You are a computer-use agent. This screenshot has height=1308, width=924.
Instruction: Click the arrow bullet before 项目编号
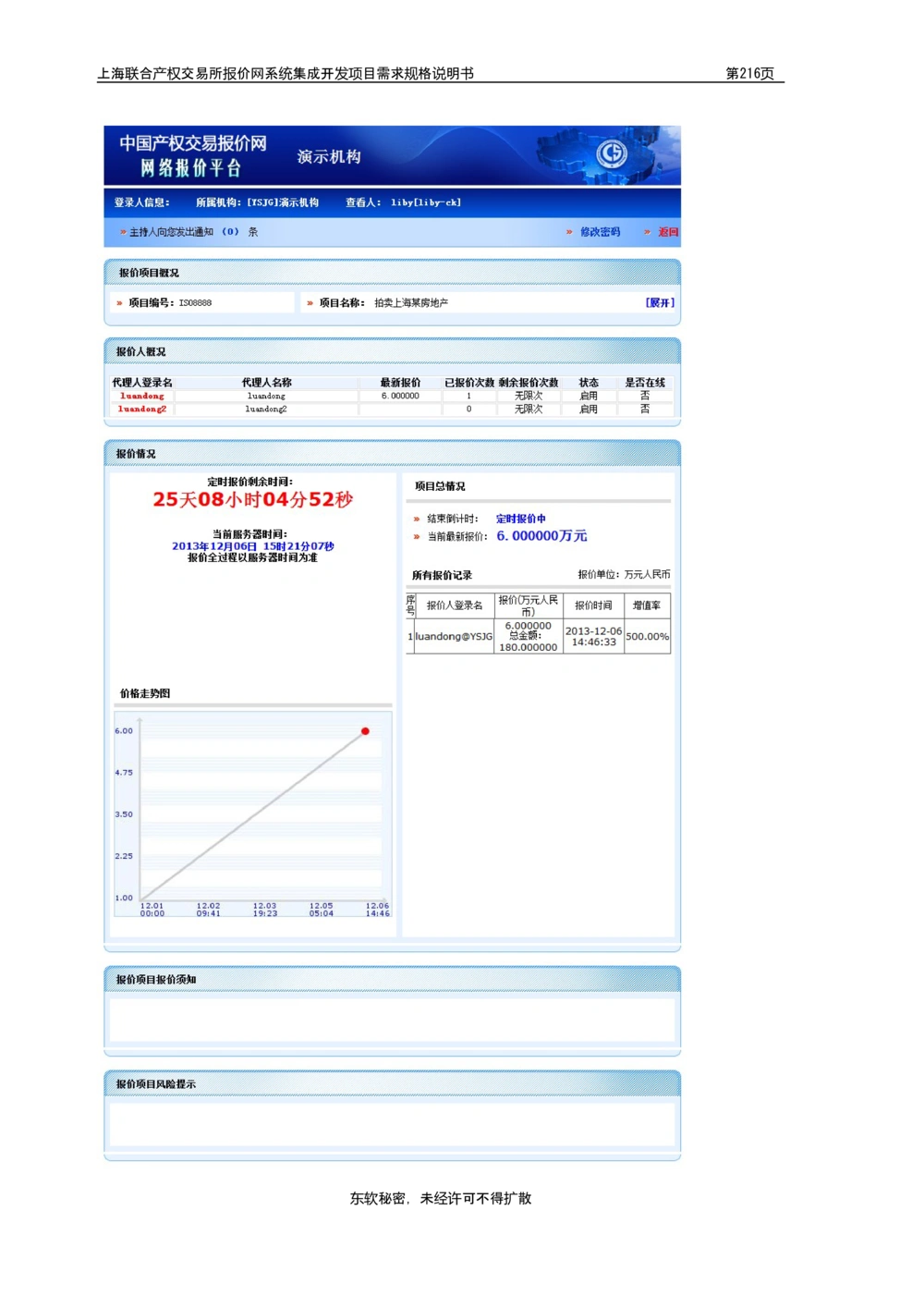click(x=119, y=303)
